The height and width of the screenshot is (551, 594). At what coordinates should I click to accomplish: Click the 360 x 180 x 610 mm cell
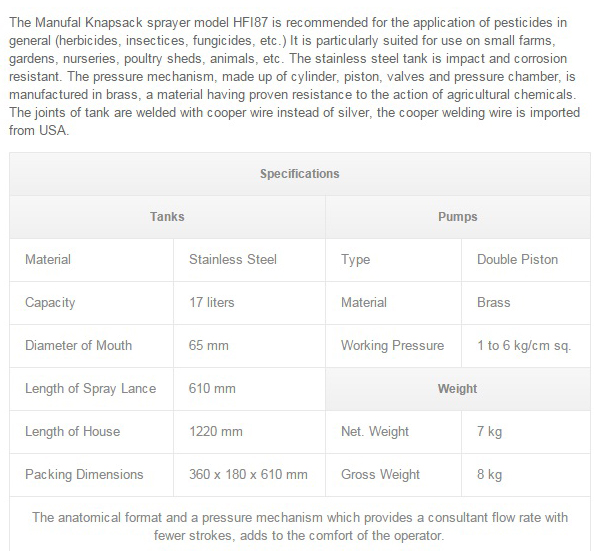(249, 474)
